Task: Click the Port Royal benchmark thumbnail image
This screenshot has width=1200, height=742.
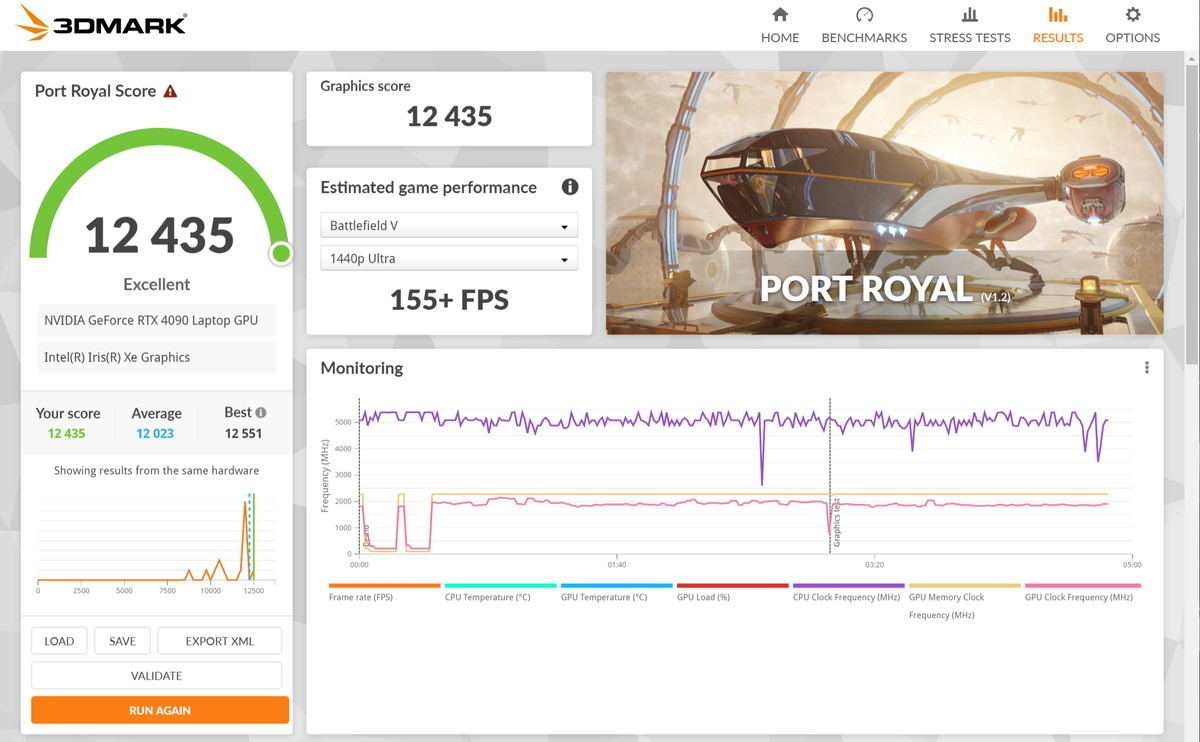Action: 884,203
